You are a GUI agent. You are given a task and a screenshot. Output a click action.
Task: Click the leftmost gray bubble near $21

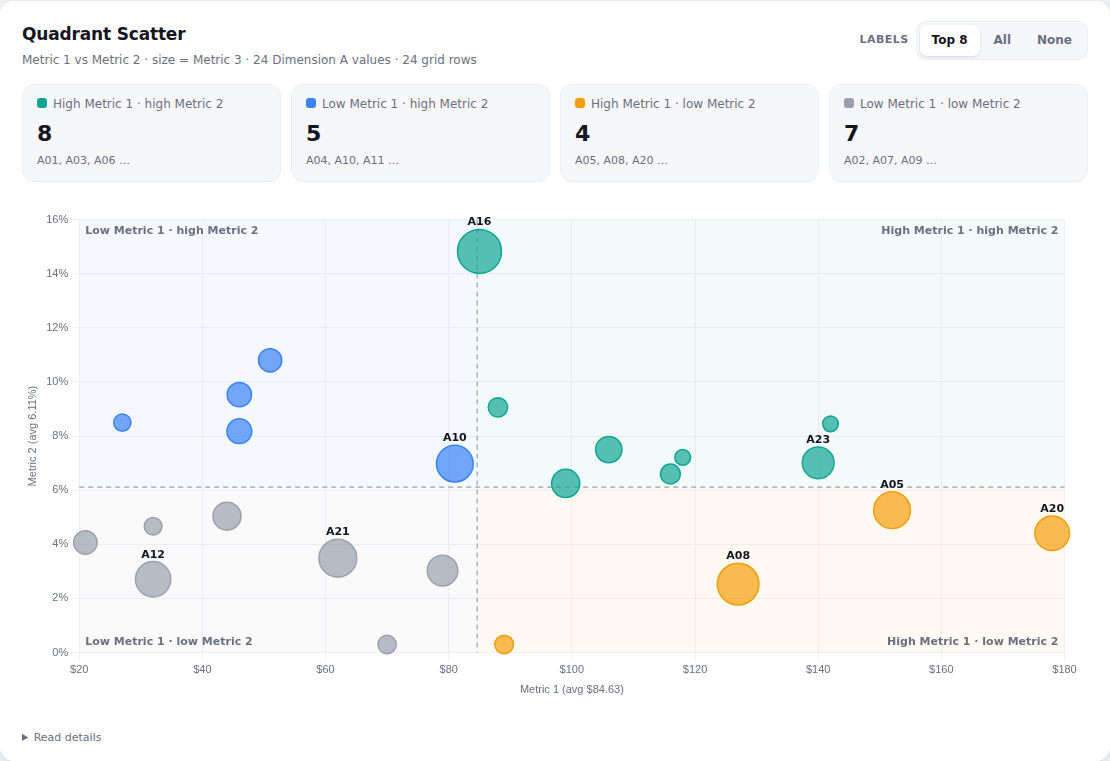click(85, 542)
